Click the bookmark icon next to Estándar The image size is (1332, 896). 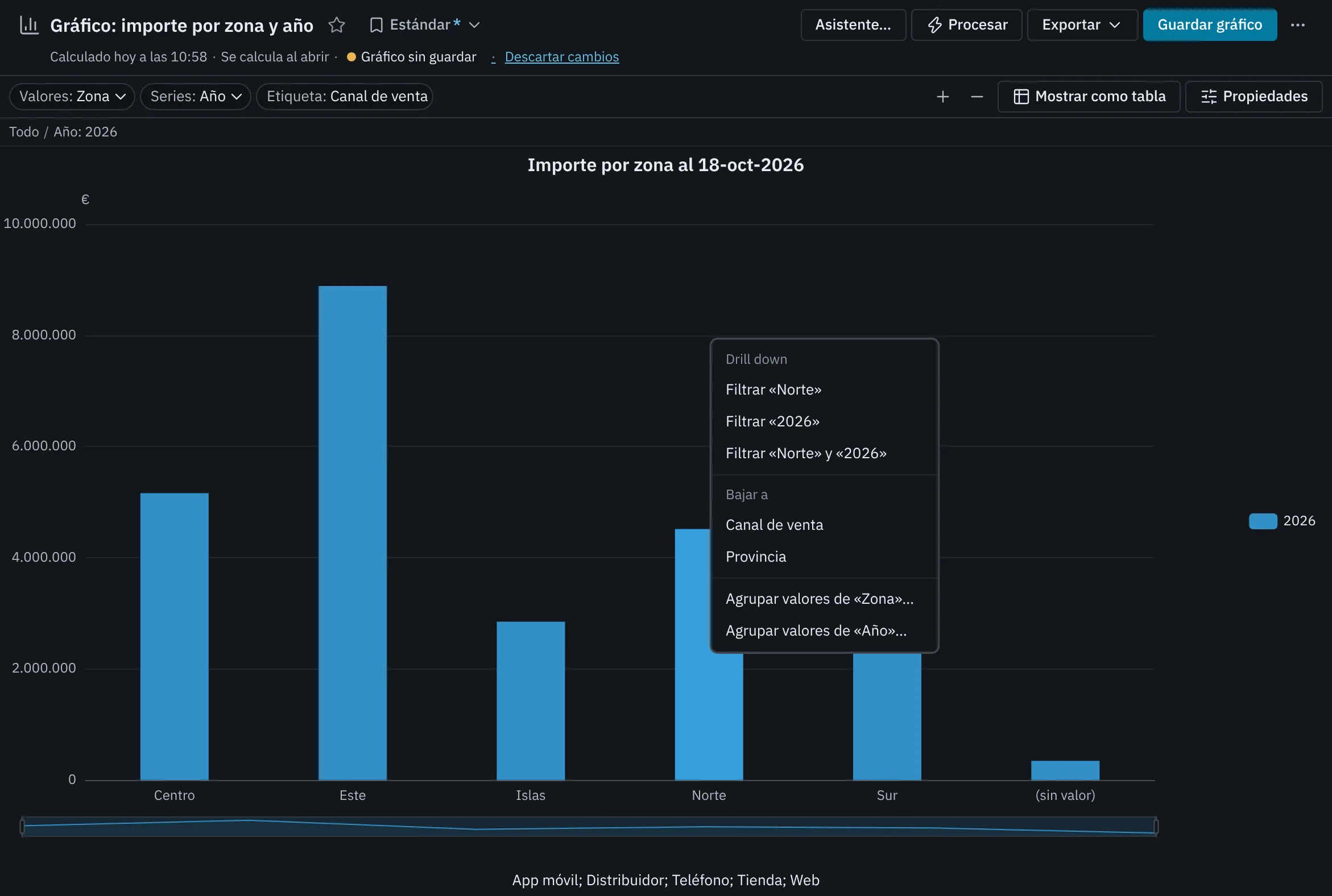(376, 25)
